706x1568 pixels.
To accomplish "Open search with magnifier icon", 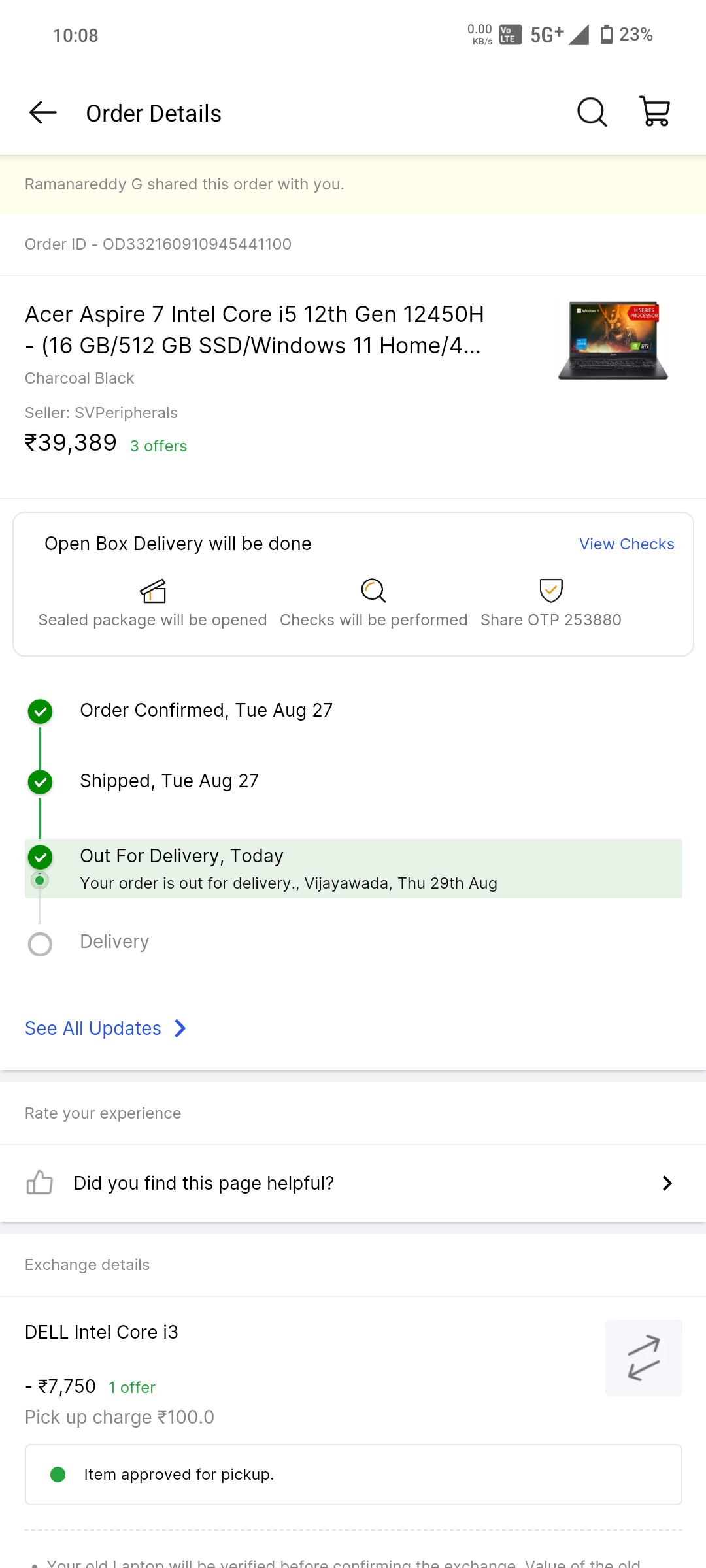I will [x=592, y=112].
